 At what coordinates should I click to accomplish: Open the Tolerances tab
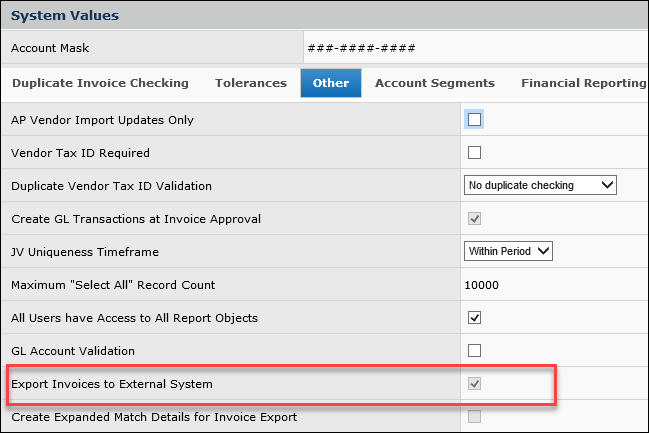pos(251,83)
